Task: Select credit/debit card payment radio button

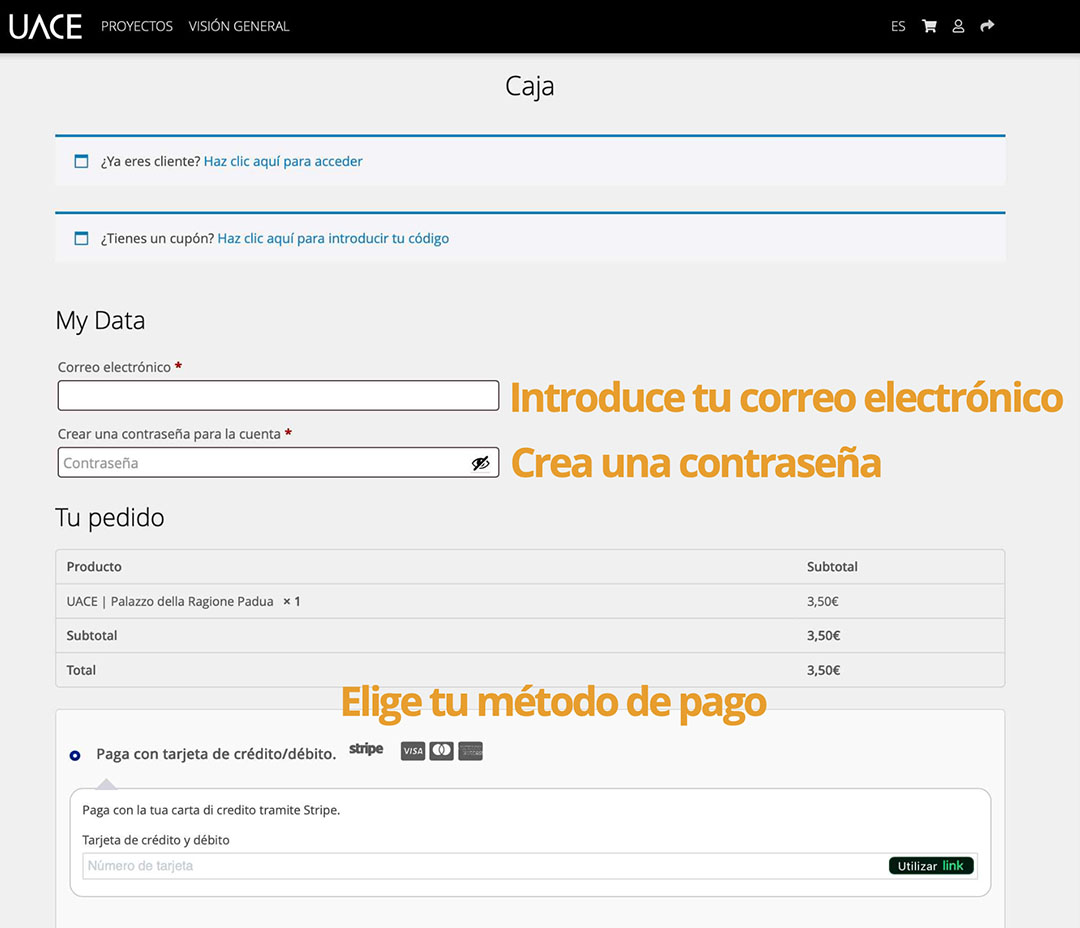Action: pyautogui.click(x=75, y=755)
